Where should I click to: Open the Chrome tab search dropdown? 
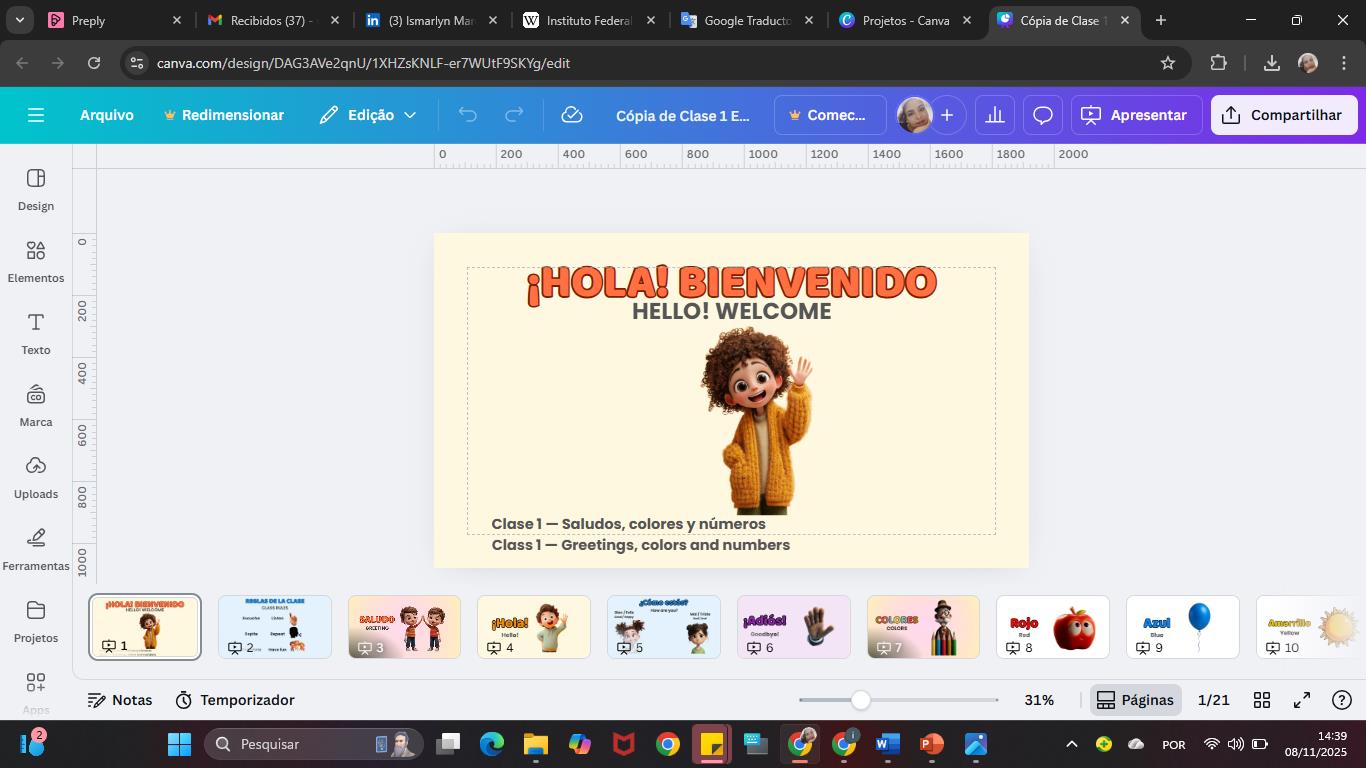click(20, 20)
